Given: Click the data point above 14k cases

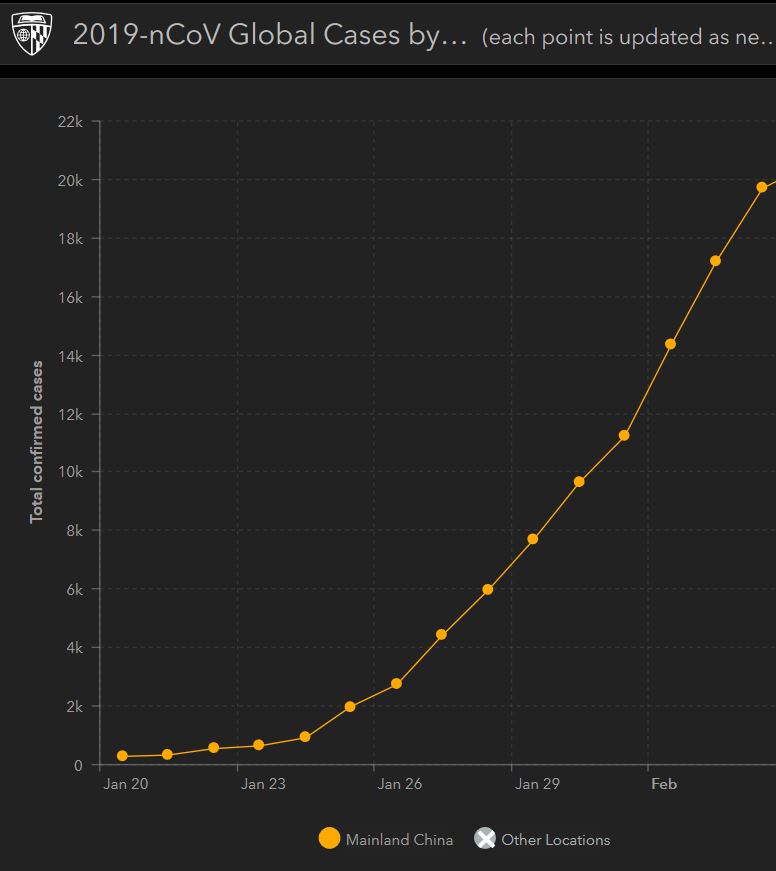Looking at the screenshot, I should click(x=670, y=344).
